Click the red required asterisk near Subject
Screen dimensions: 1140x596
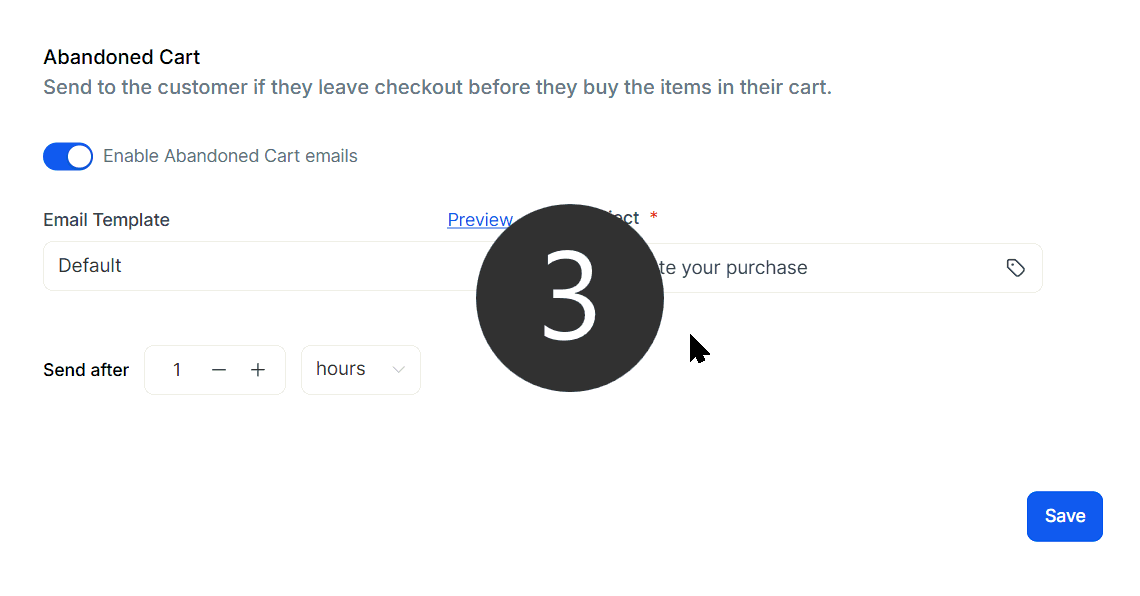tap(654, 217)
